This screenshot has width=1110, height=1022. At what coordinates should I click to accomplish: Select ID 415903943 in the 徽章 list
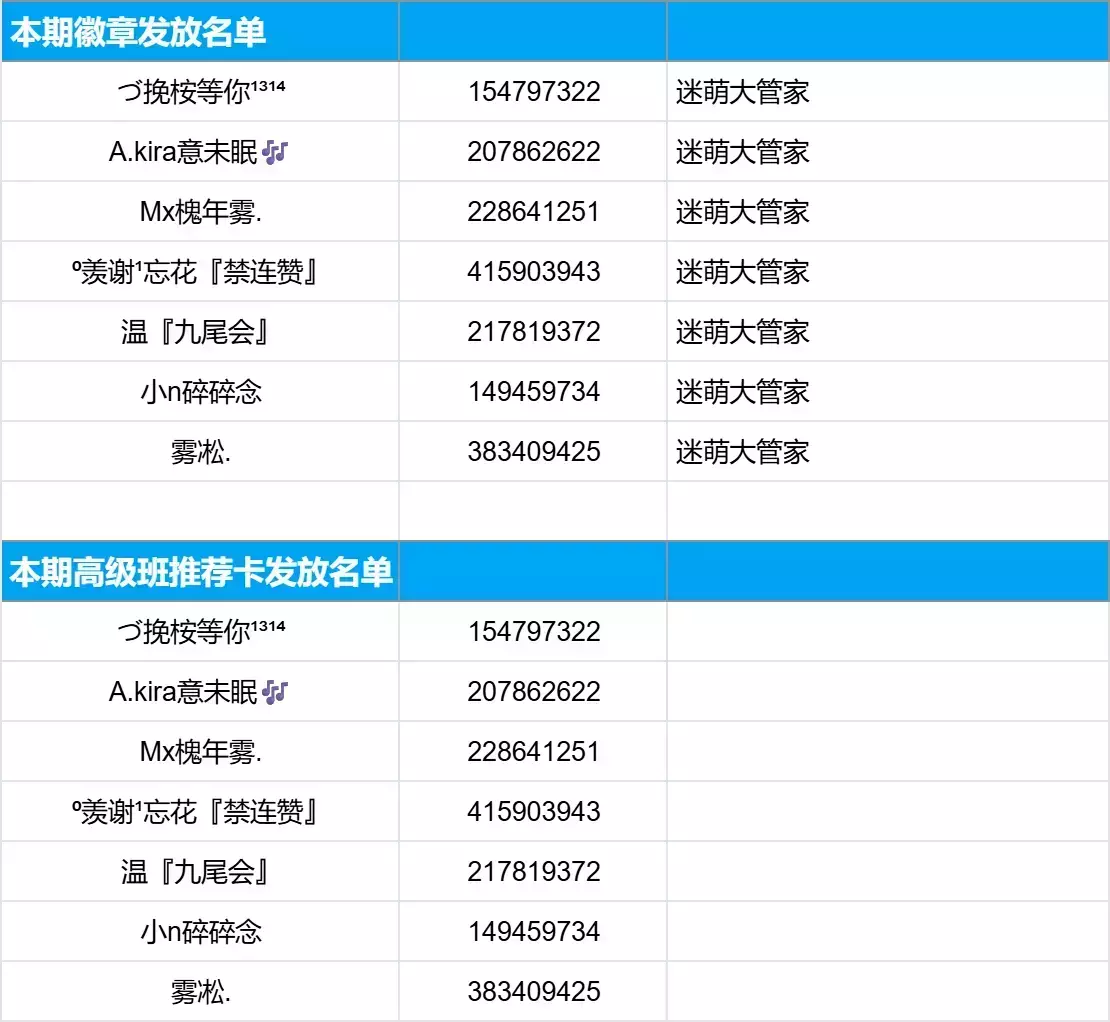tap(533, 272)
